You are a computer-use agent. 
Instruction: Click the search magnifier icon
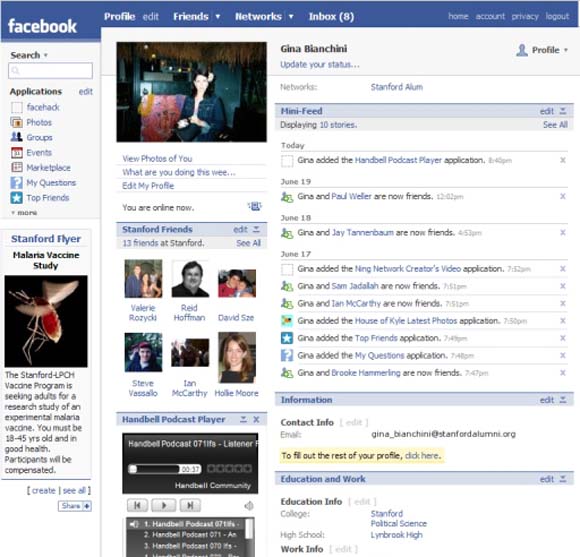(x=15, y=70)
